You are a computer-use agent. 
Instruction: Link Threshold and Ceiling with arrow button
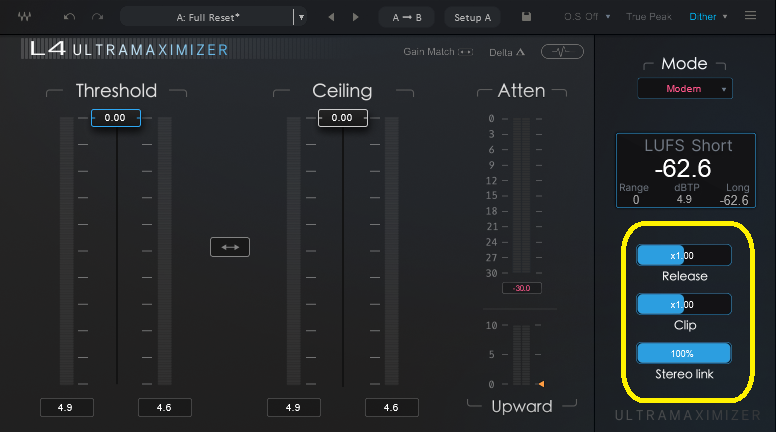tap(229, 247)
